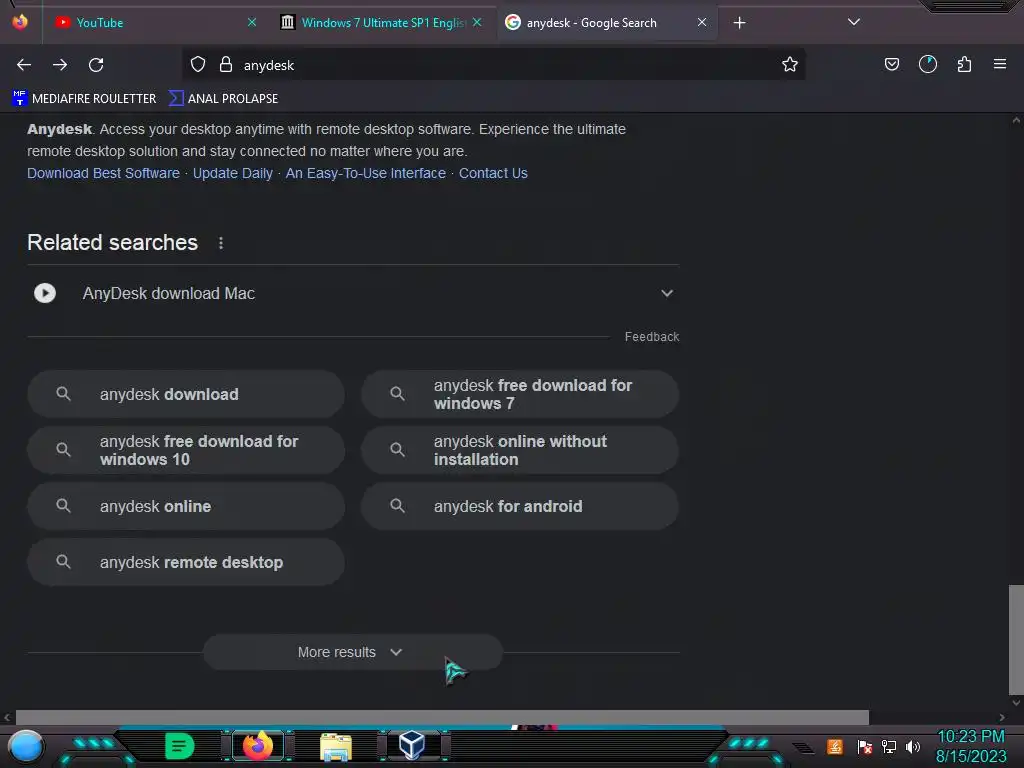
Task: Reload the current page
Action: [x=96, y=65]
